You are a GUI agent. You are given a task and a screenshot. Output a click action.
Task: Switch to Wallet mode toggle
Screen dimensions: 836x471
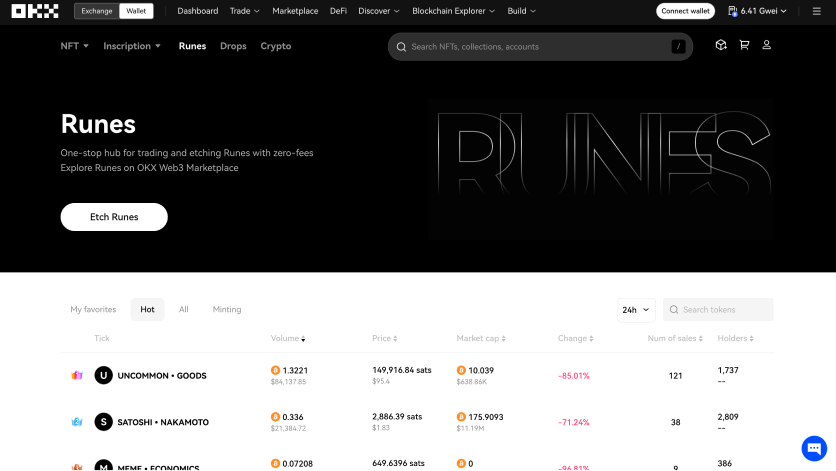point(136,11)
